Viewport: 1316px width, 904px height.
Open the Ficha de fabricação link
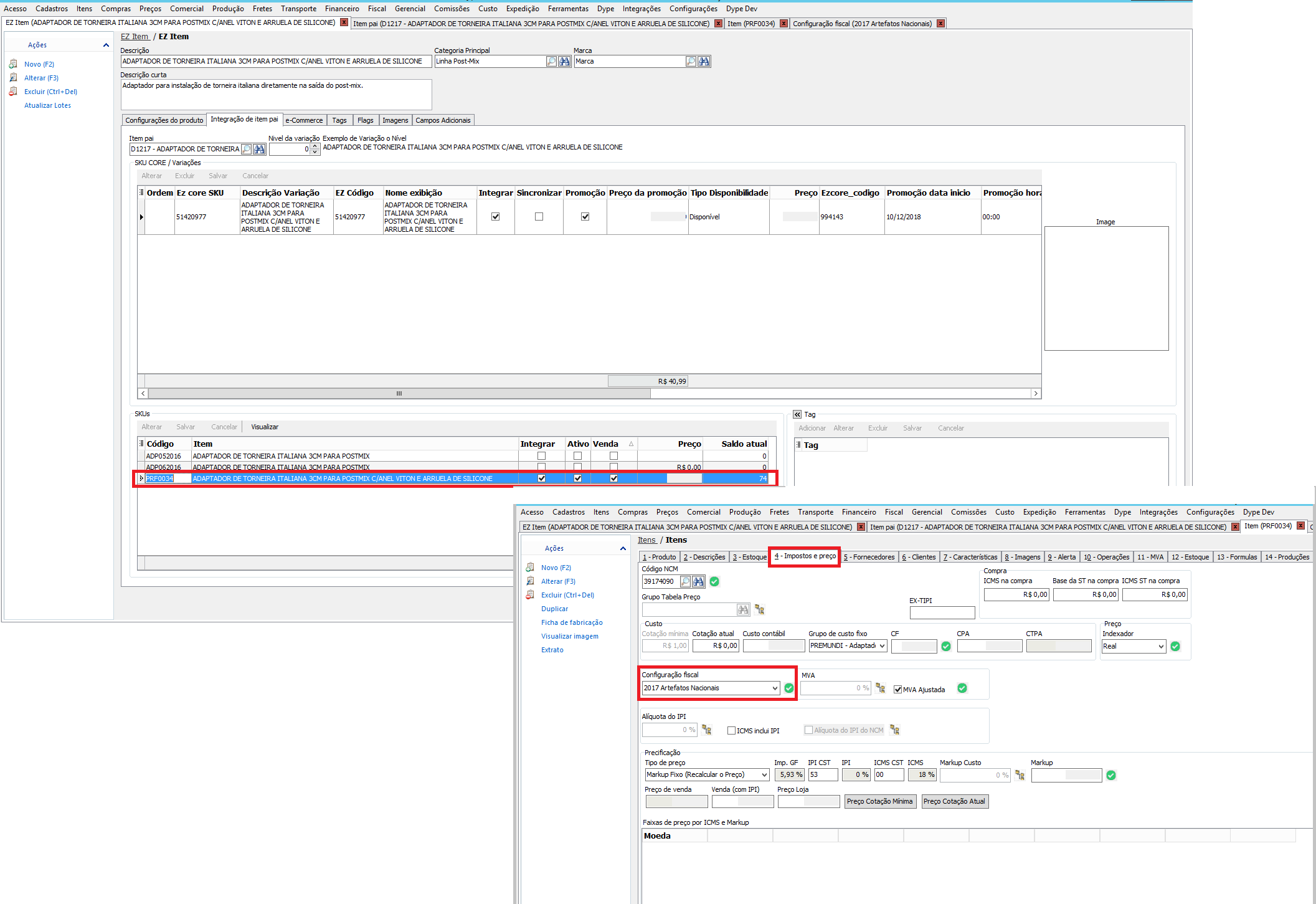572,622
